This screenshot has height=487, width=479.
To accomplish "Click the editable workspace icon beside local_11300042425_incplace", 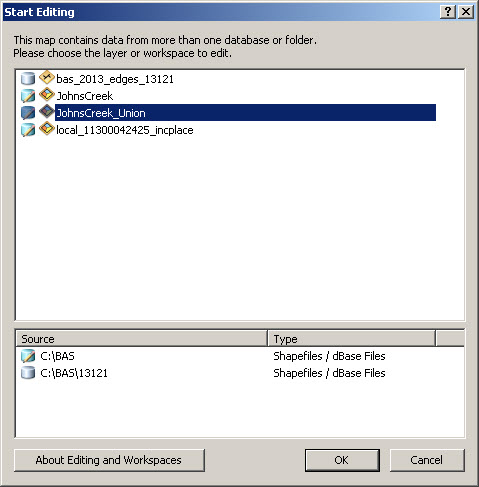I will [28, 130].
